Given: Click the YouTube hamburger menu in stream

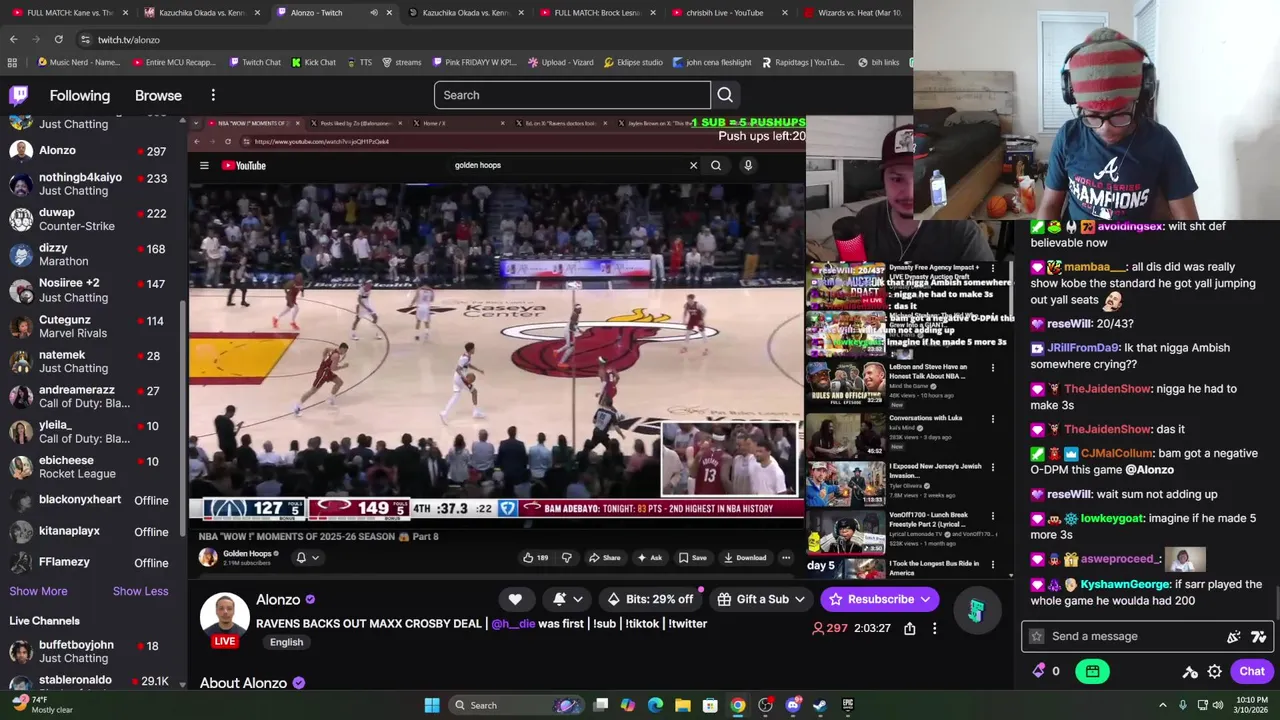Looking at the screenshot, I should coord(204,166).
